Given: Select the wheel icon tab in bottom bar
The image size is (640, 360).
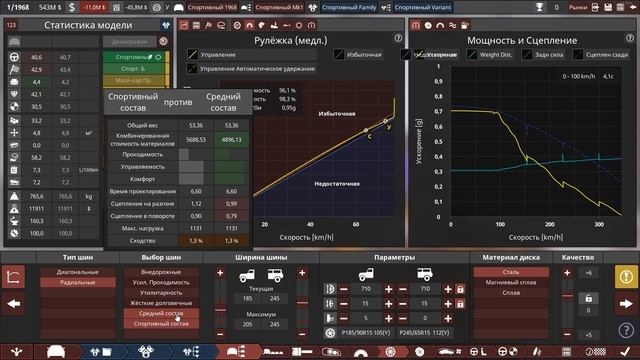Looking at the screenshot, I should tap(391, 351).
